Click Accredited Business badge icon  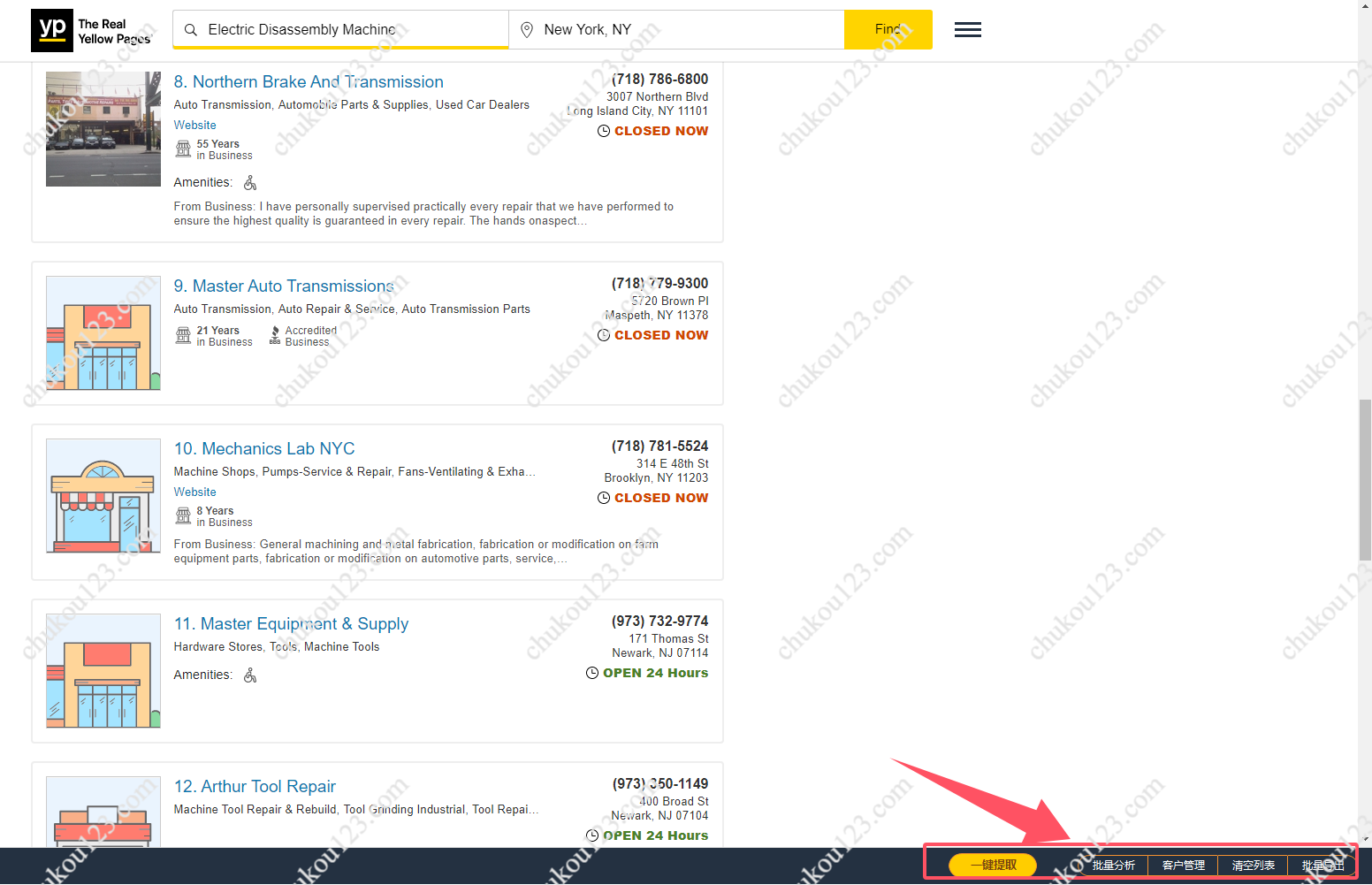275,335
